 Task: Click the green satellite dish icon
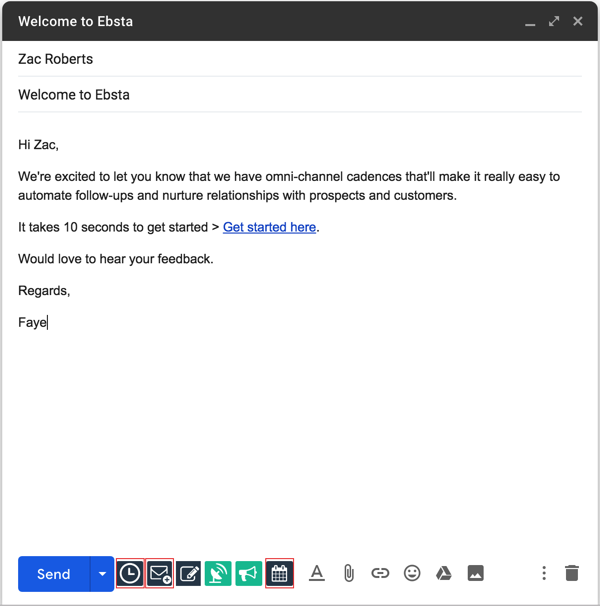coord(218,574)
